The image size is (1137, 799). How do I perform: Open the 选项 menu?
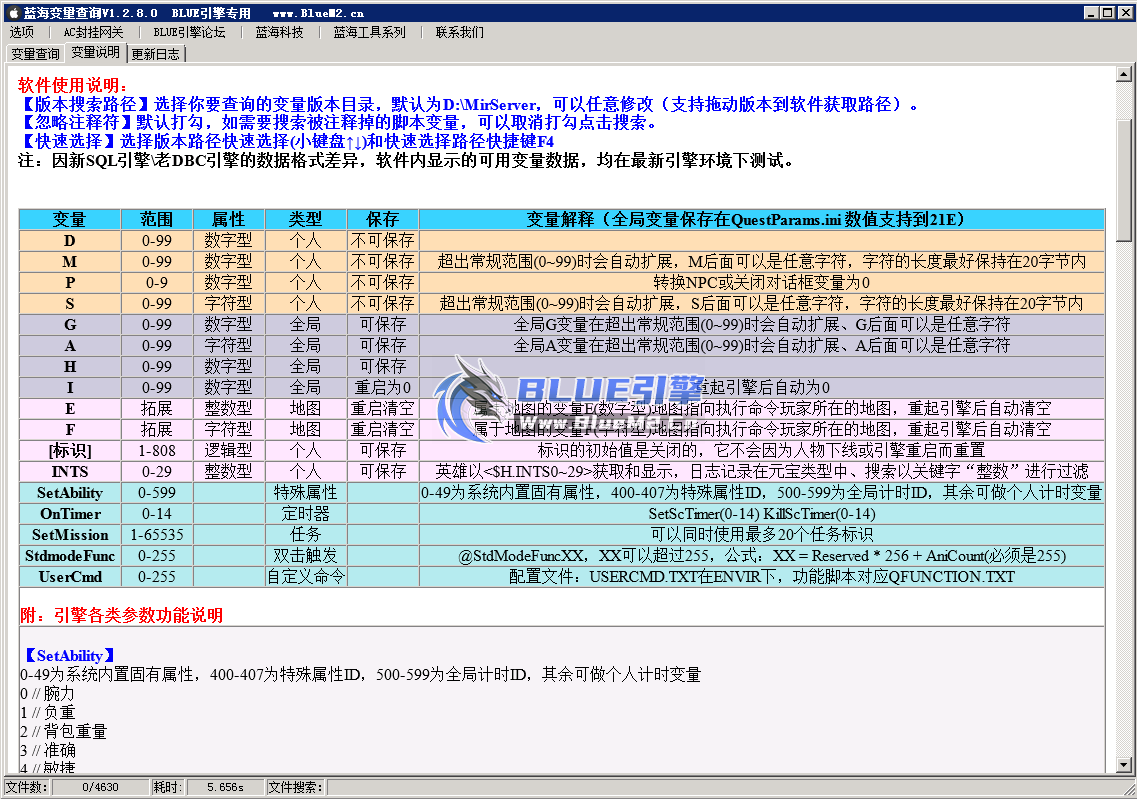tap(22, 32)
